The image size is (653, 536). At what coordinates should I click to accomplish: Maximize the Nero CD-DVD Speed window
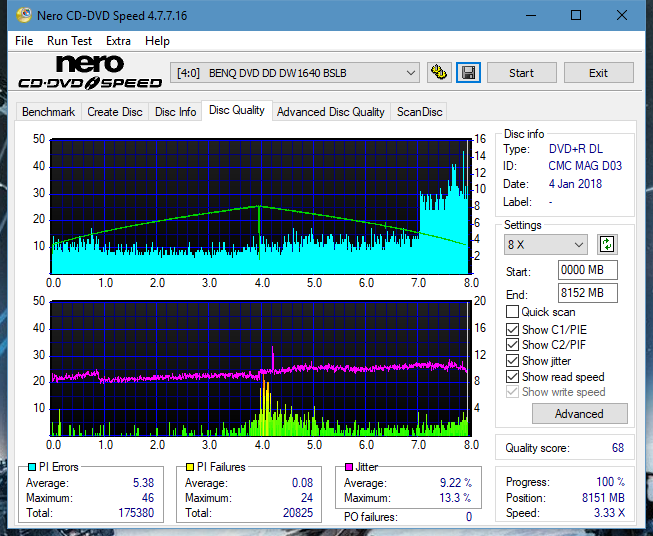(576, 15)
